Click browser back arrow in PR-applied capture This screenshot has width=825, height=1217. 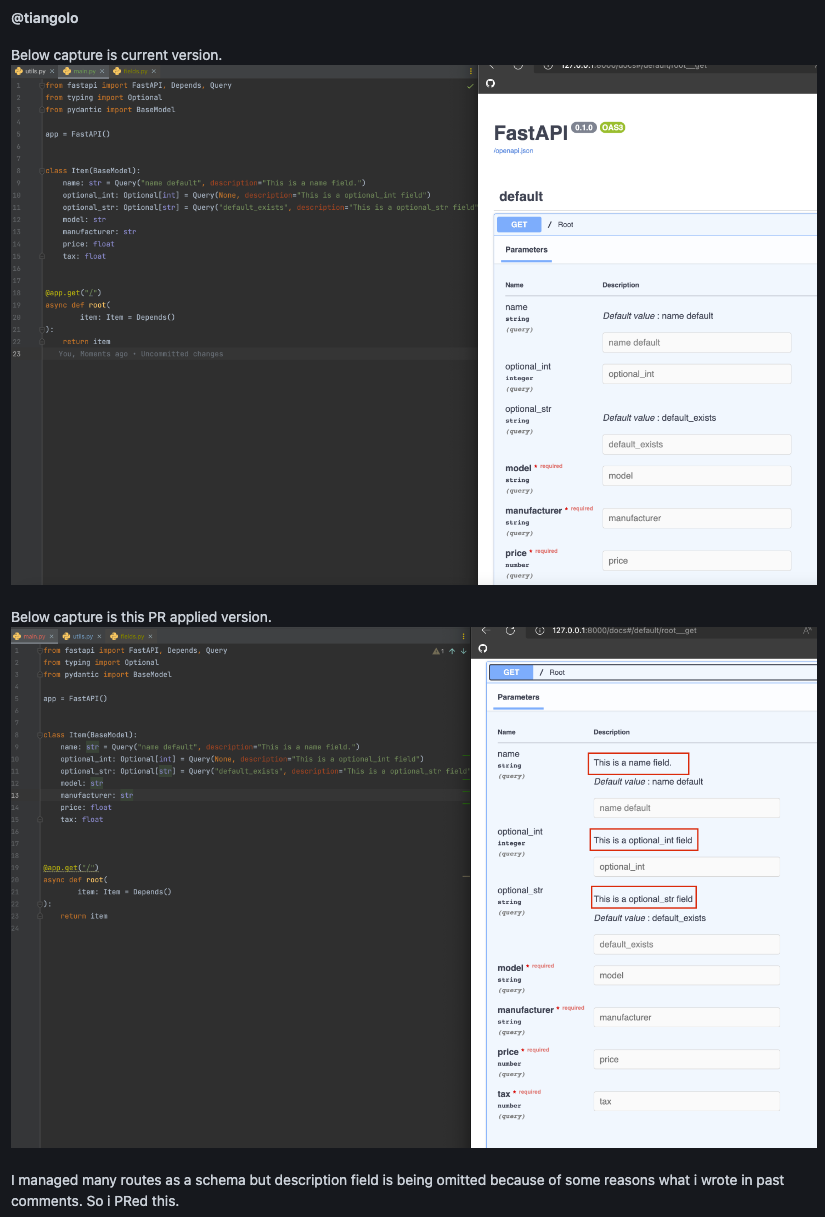[x=485, y=630]
